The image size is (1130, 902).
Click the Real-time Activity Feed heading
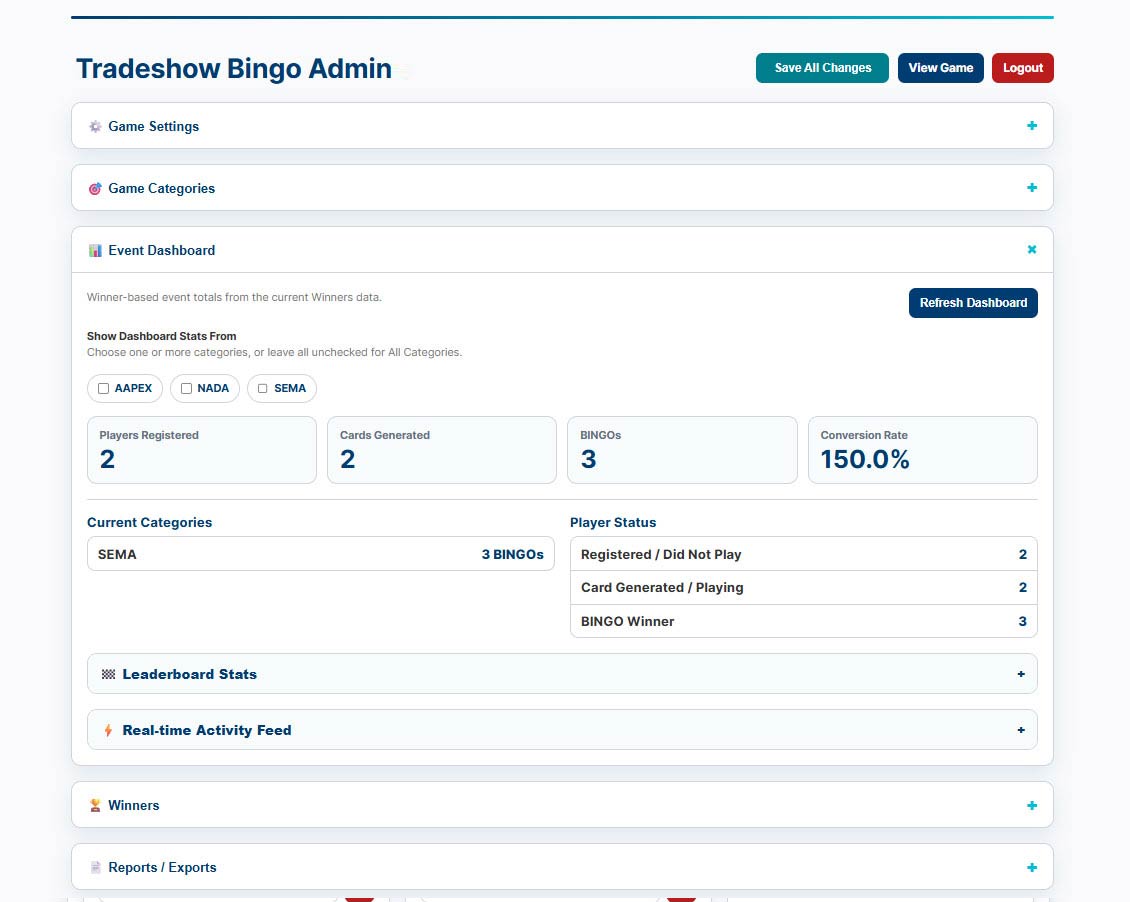(207, 731)
